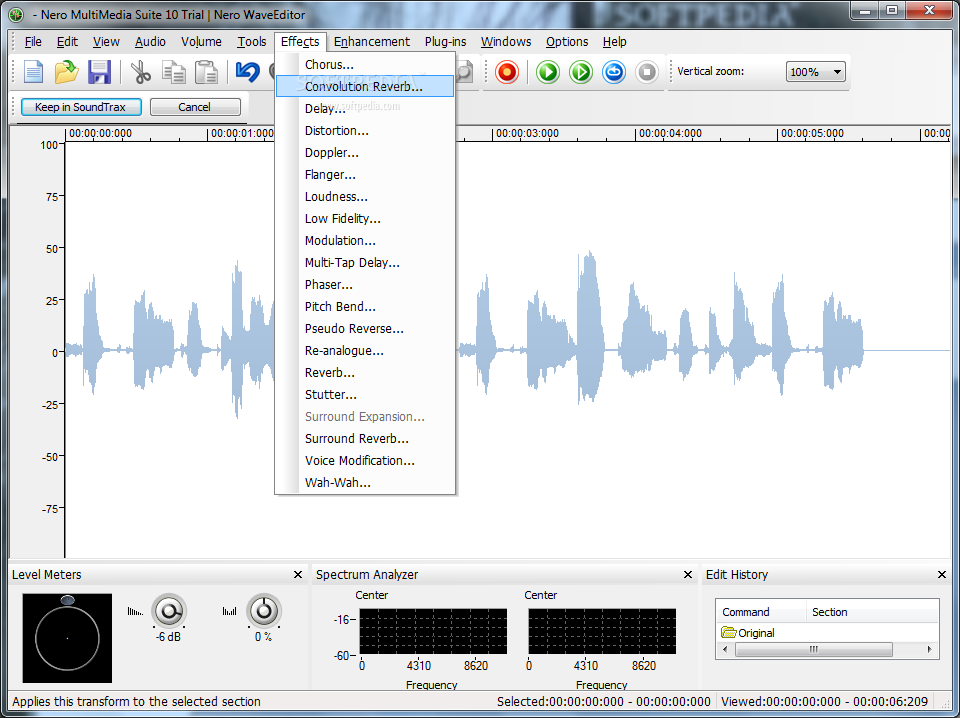
Task: Select the Delay... effect
Action: click(x=365, y=108)
